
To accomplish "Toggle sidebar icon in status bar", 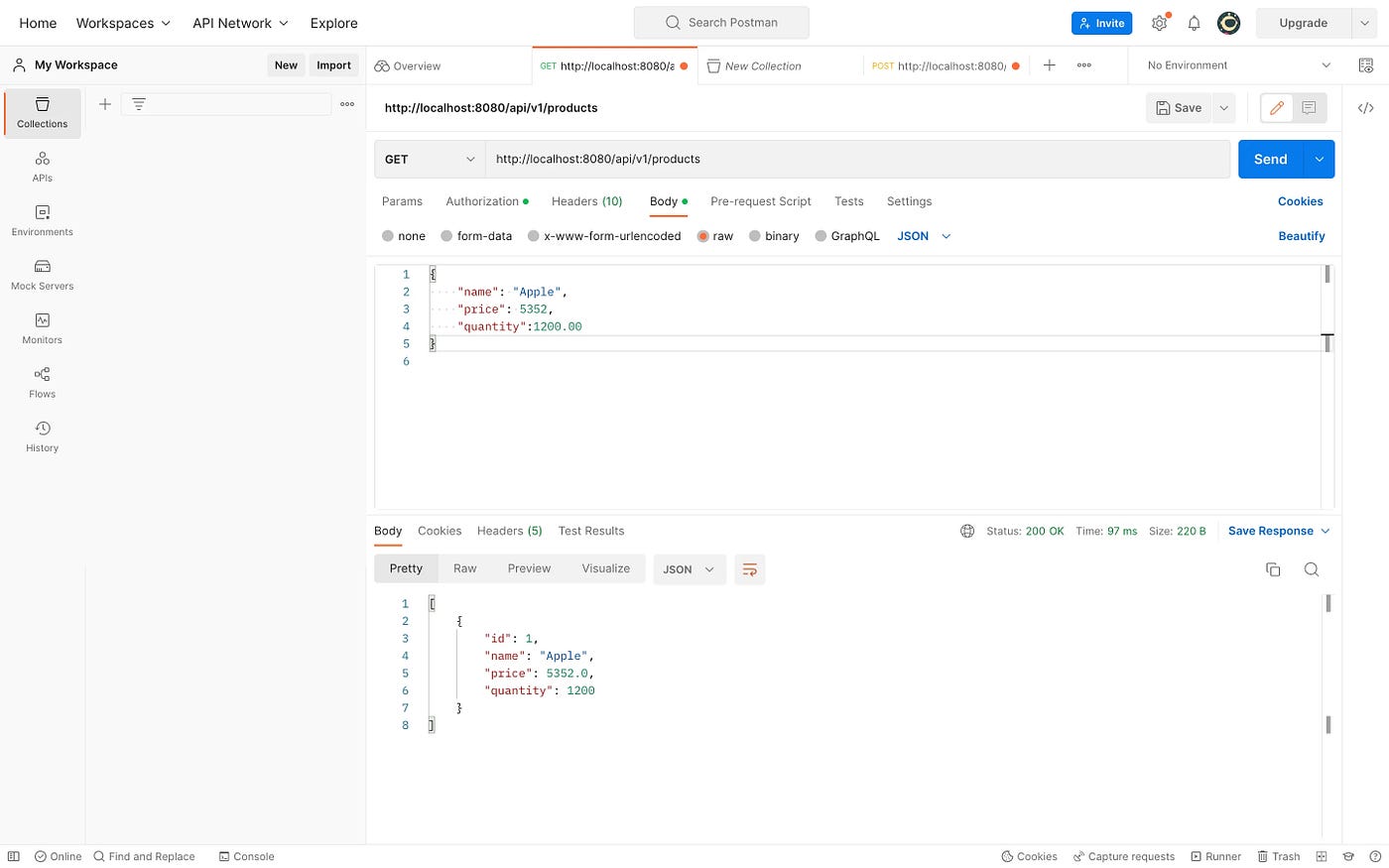I will coord(14,856).
